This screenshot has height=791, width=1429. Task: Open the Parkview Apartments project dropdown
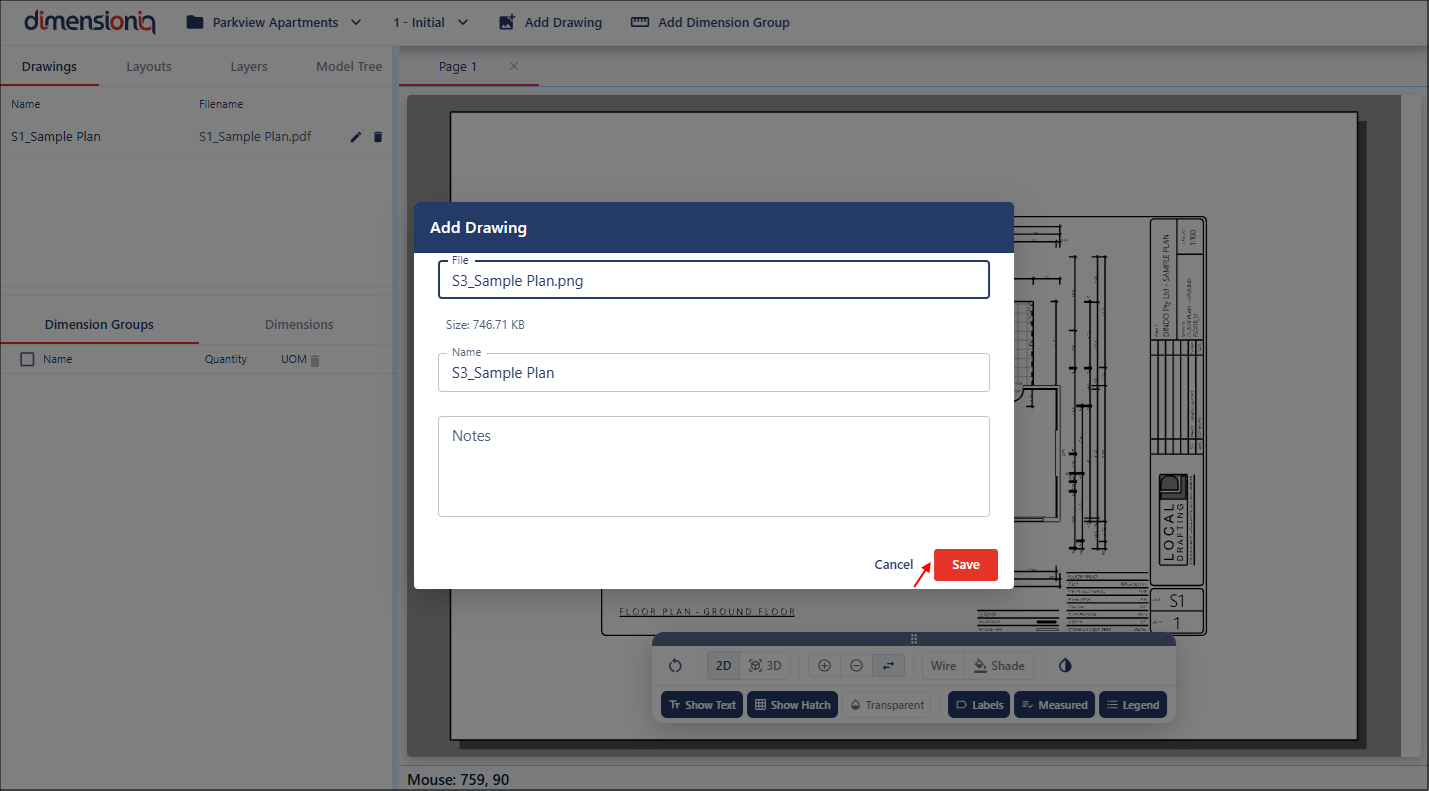click(274, 22)
